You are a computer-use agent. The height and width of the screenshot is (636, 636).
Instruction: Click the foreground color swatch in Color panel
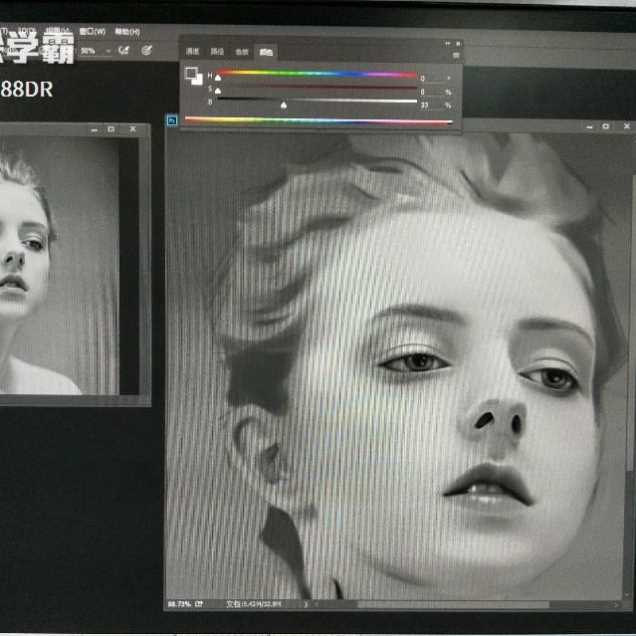tap(190, 73)
